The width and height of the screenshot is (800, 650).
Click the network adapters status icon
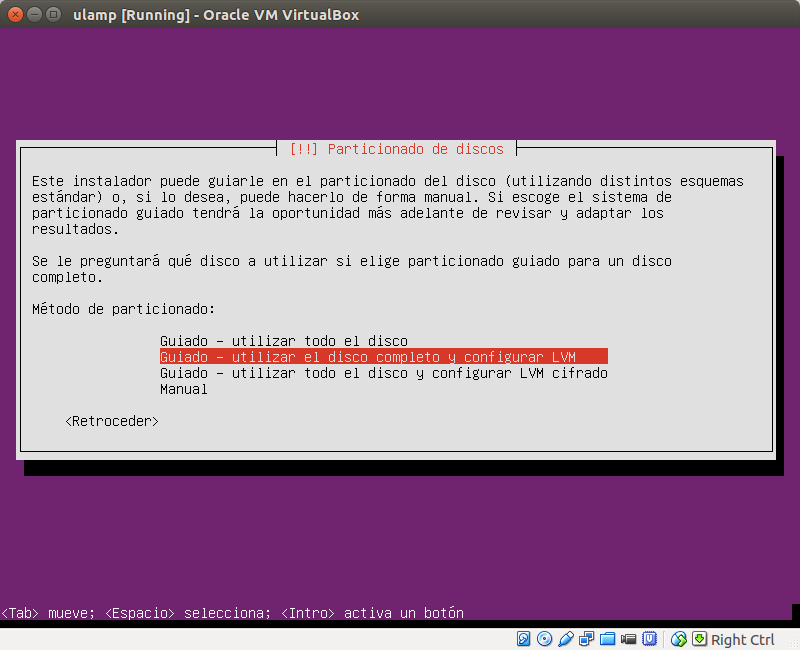(x=586, y=638)
